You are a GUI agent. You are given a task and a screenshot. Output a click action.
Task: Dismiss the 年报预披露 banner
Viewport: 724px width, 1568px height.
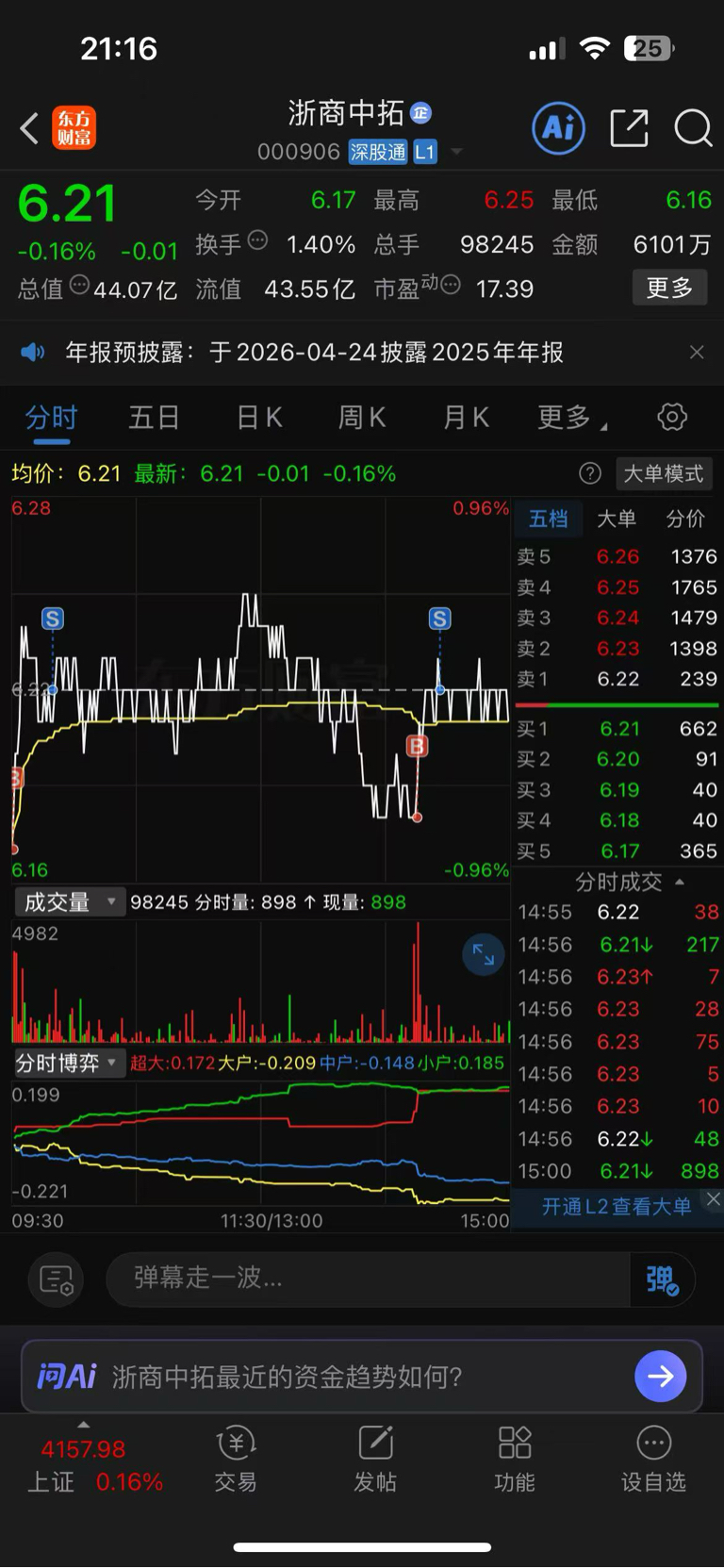tap(697, 353)
